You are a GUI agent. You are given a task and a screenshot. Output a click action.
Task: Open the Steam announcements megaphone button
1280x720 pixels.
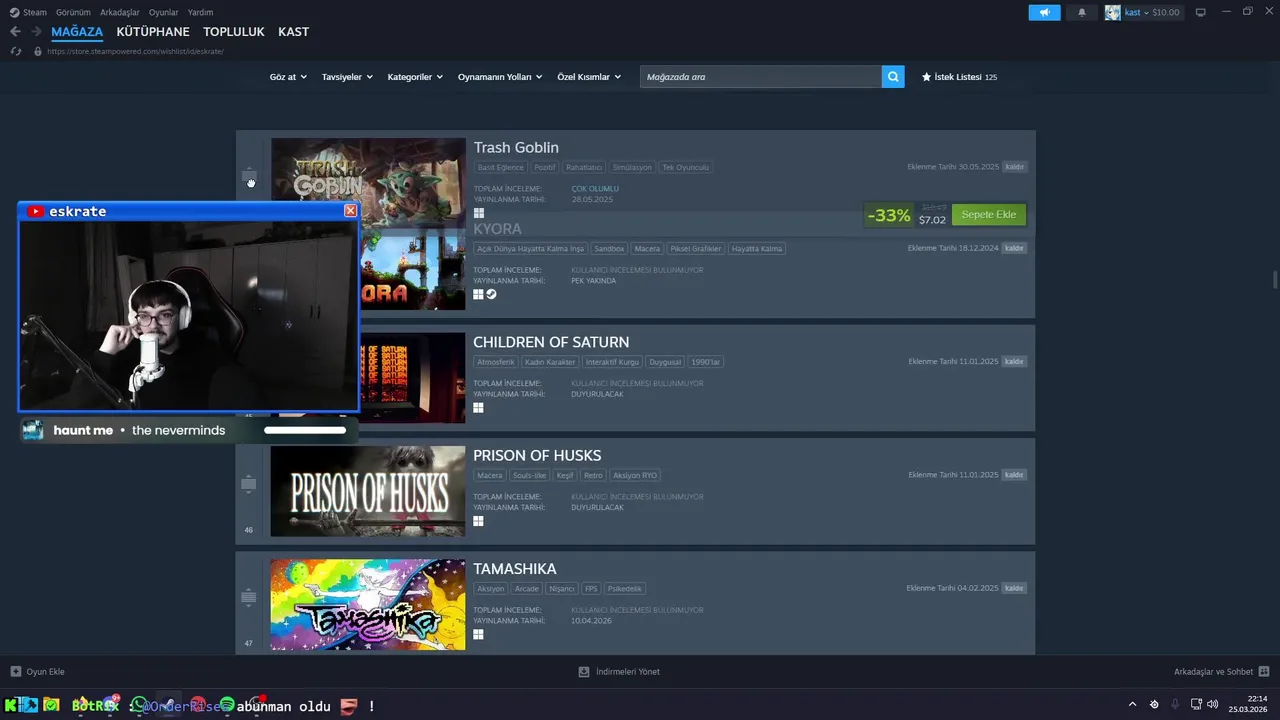(1044, 12)
